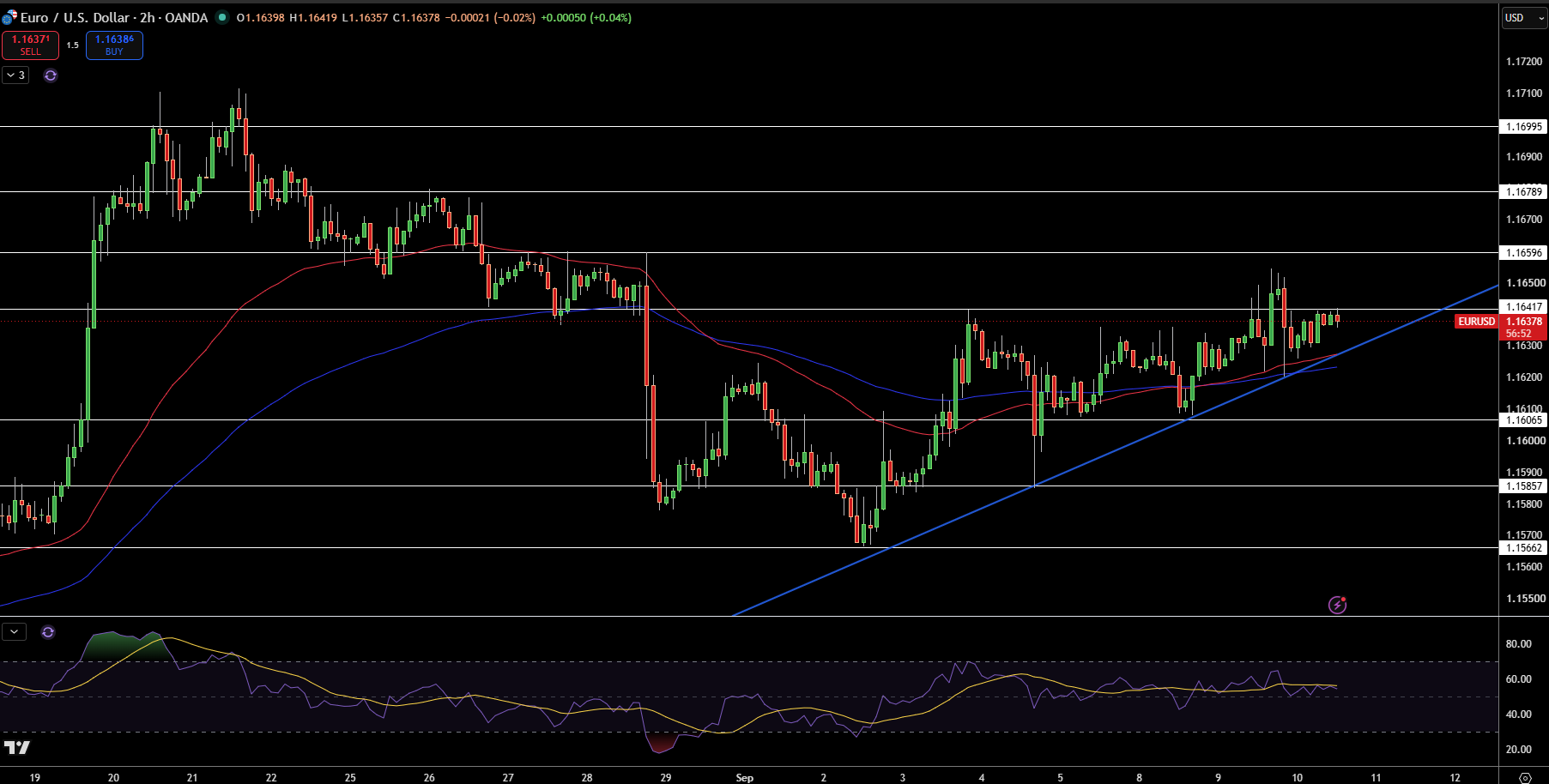Viewport: 1549px width, 784px height.
Task: Click the 56:52 bar countdown timer
Action: pyautogui.click(x=1519, y=334)
